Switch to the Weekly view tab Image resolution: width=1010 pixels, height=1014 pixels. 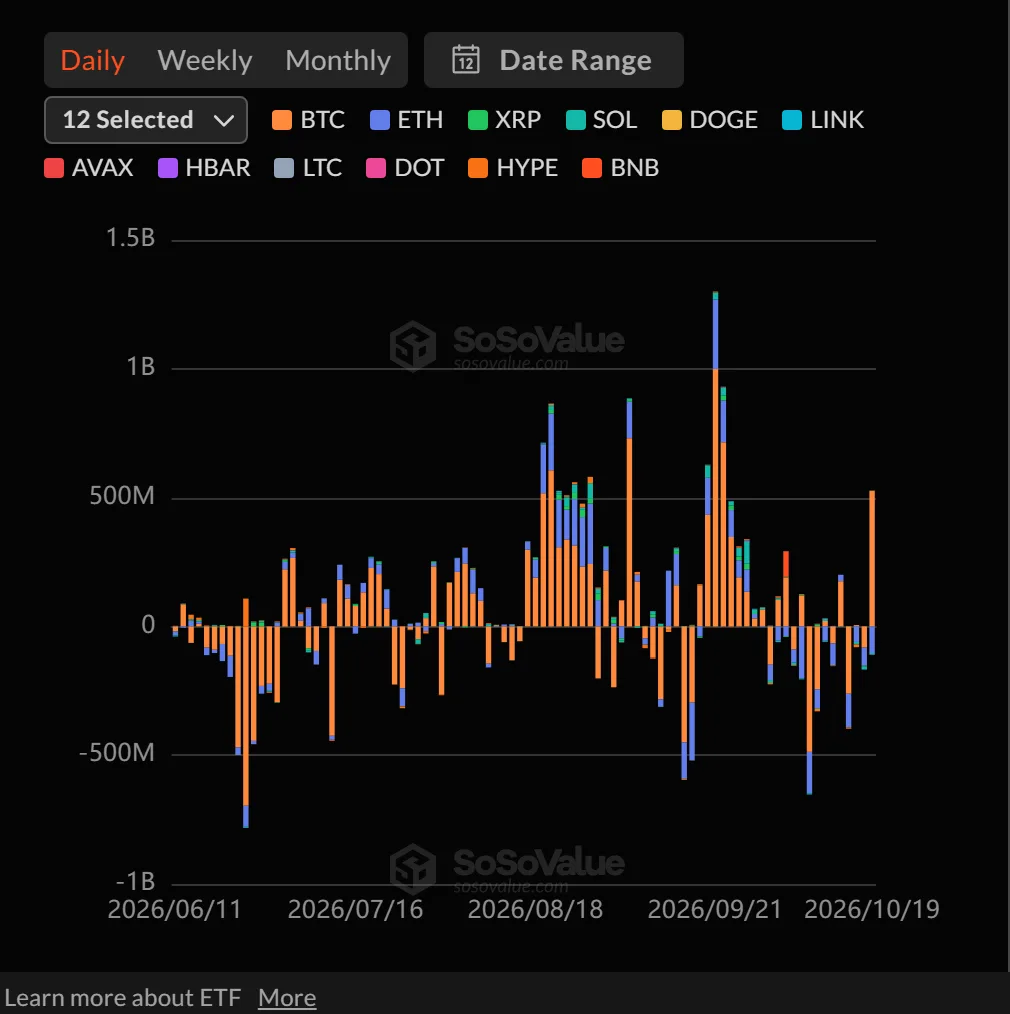[205, 60]
